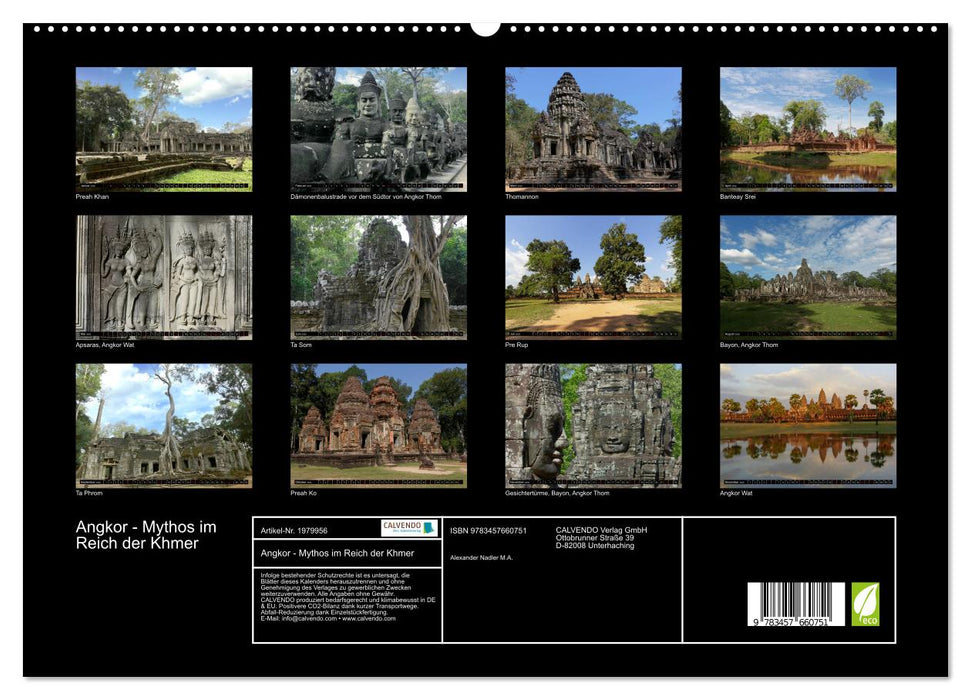Open the Preah Khan photo thumbnail
This screenshot has width=971, height=700.
pyautogui.click(x=163, y=130)
